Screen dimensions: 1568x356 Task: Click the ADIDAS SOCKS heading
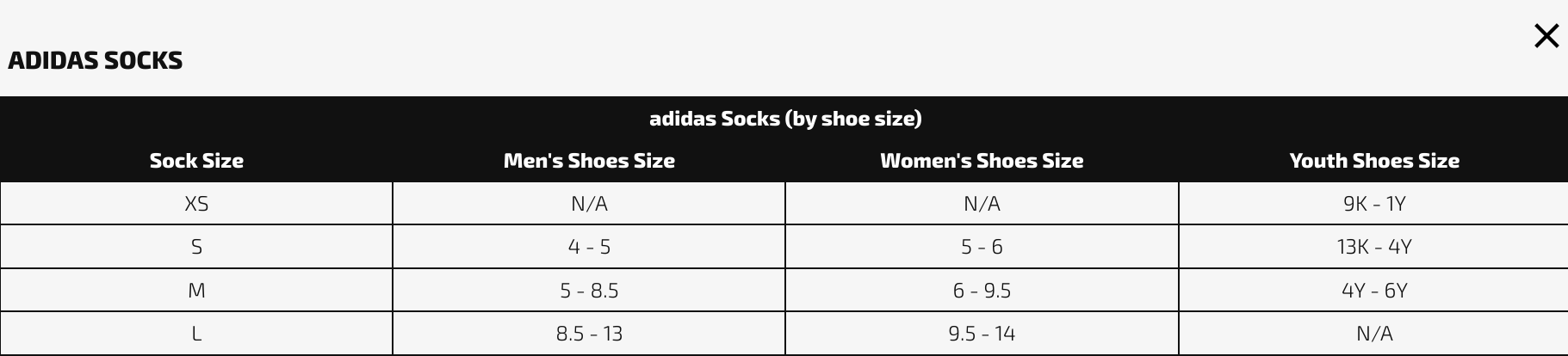pos(95,61)
